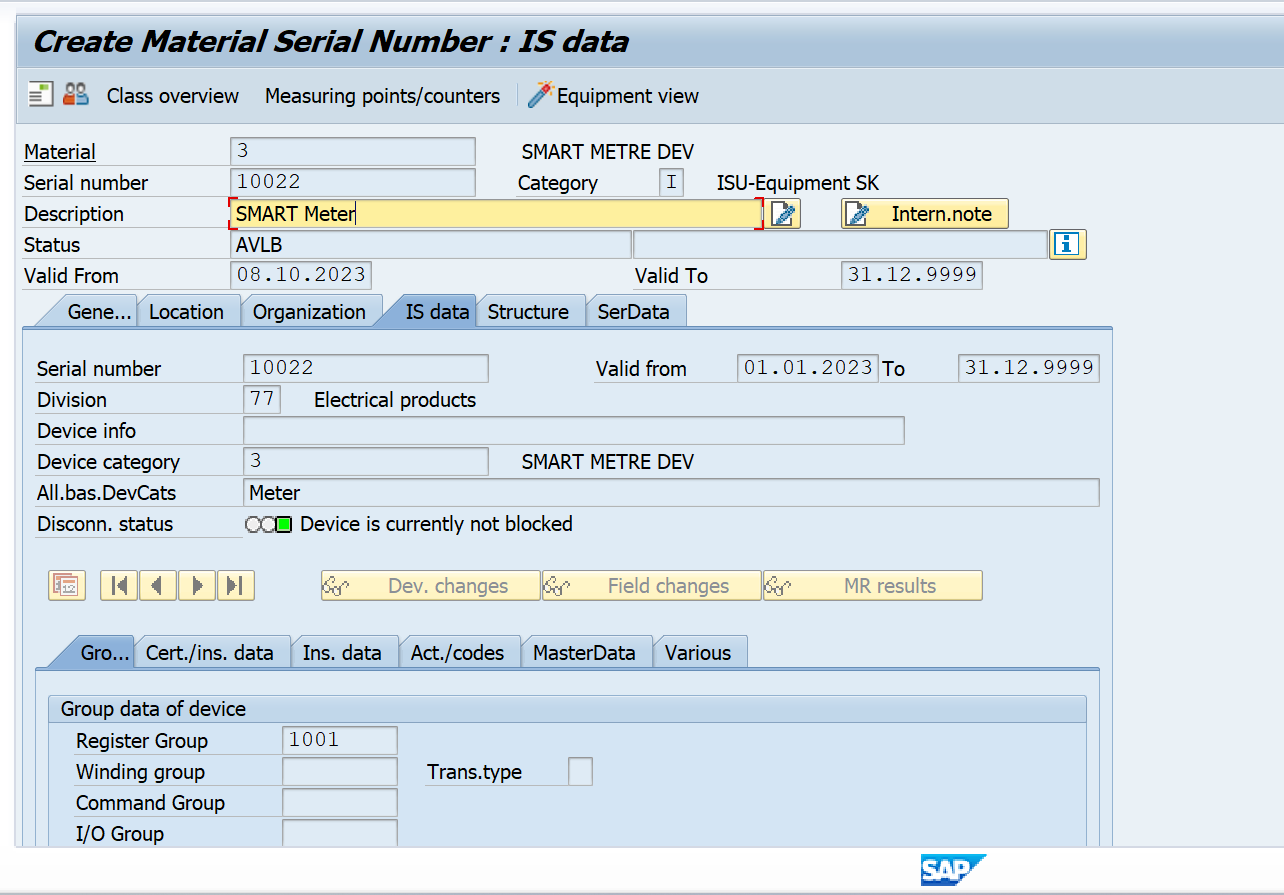Click the Command Group field
Viewport: 1284px width, 895px height.
coord(340,802)
